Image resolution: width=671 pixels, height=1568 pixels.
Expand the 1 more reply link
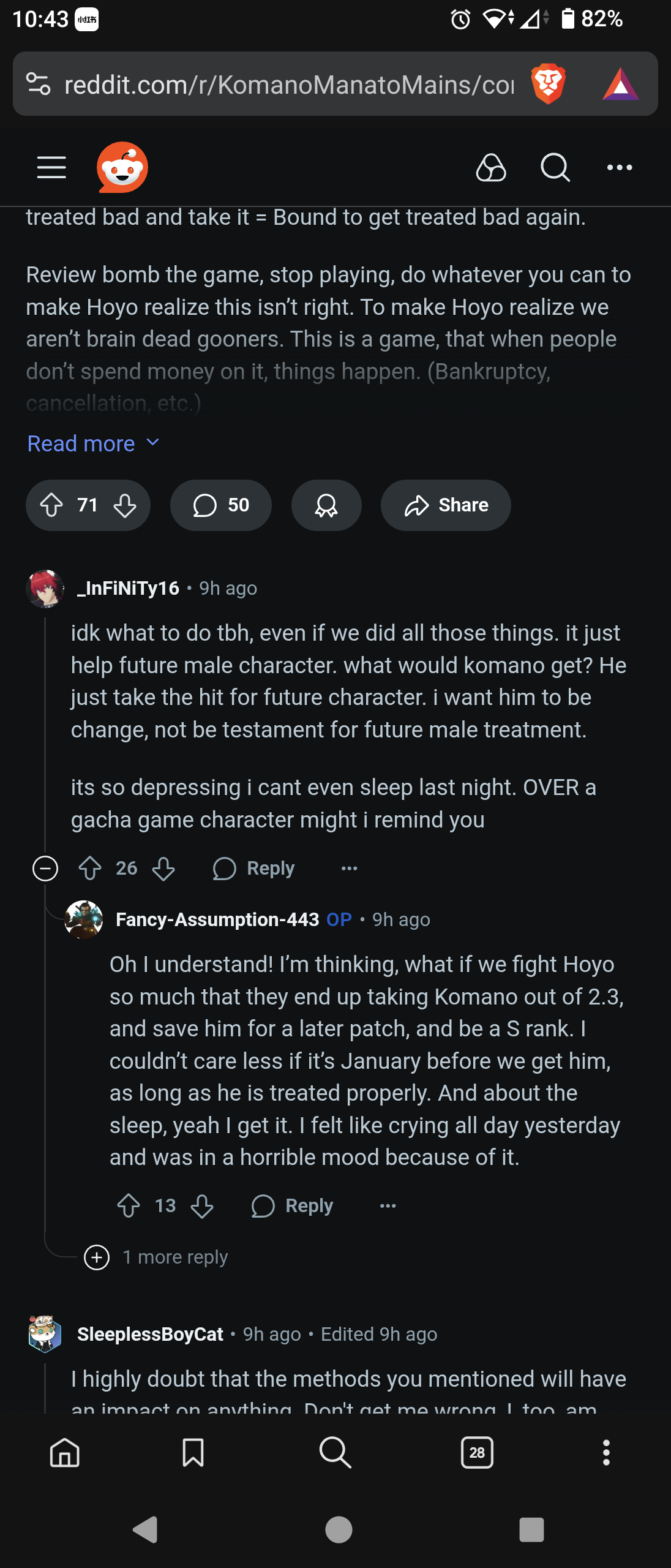[174, 1257]
